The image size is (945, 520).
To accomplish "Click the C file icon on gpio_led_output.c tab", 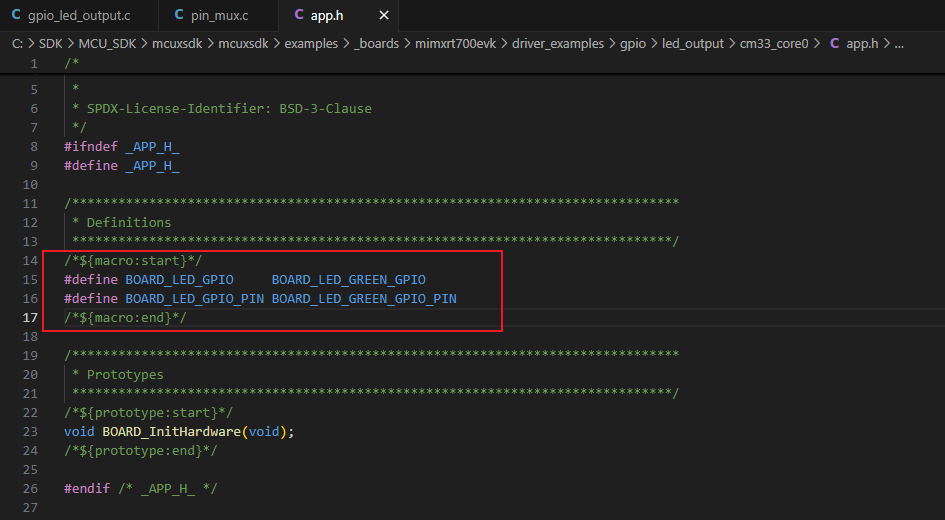I will pyautogui.click(x=15, y=16).
